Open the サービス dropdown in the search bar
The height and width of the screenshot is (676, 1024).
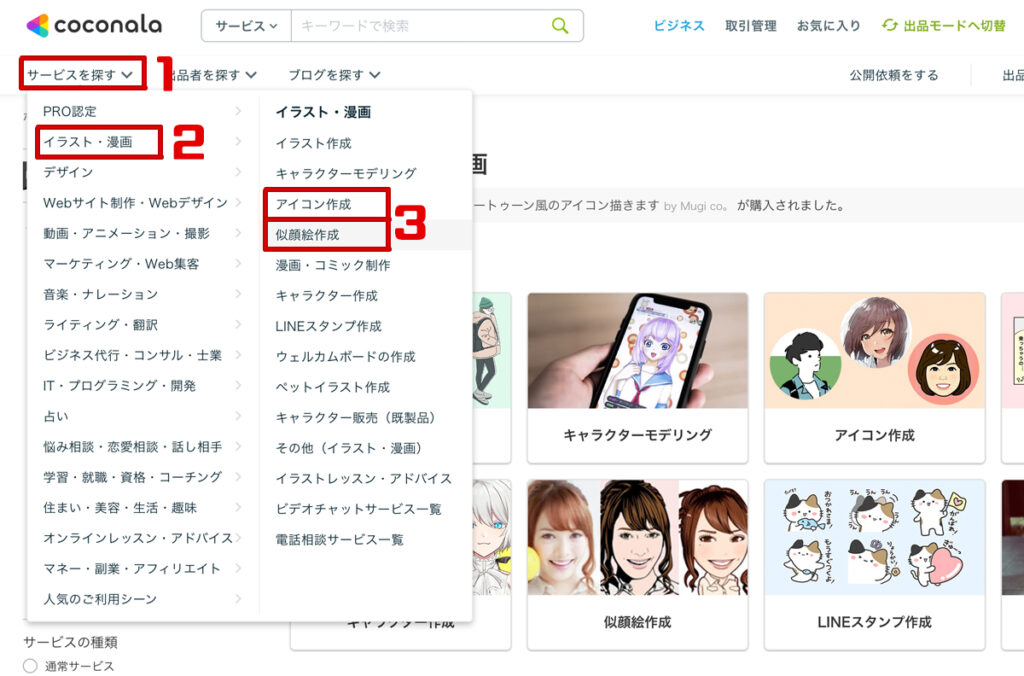pyautogui.click(x=246, y=26)
